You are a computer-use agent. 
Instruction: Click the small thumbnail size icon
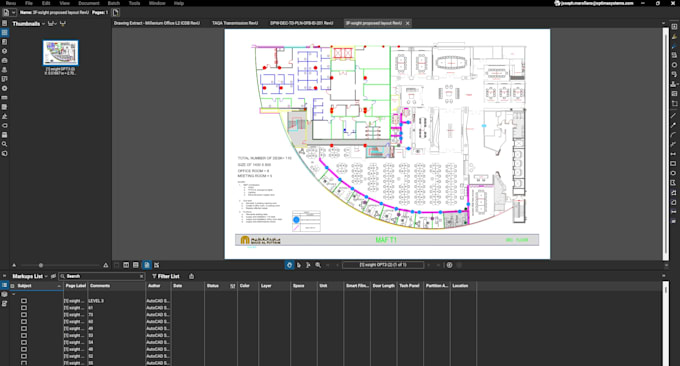coord(14,265)
